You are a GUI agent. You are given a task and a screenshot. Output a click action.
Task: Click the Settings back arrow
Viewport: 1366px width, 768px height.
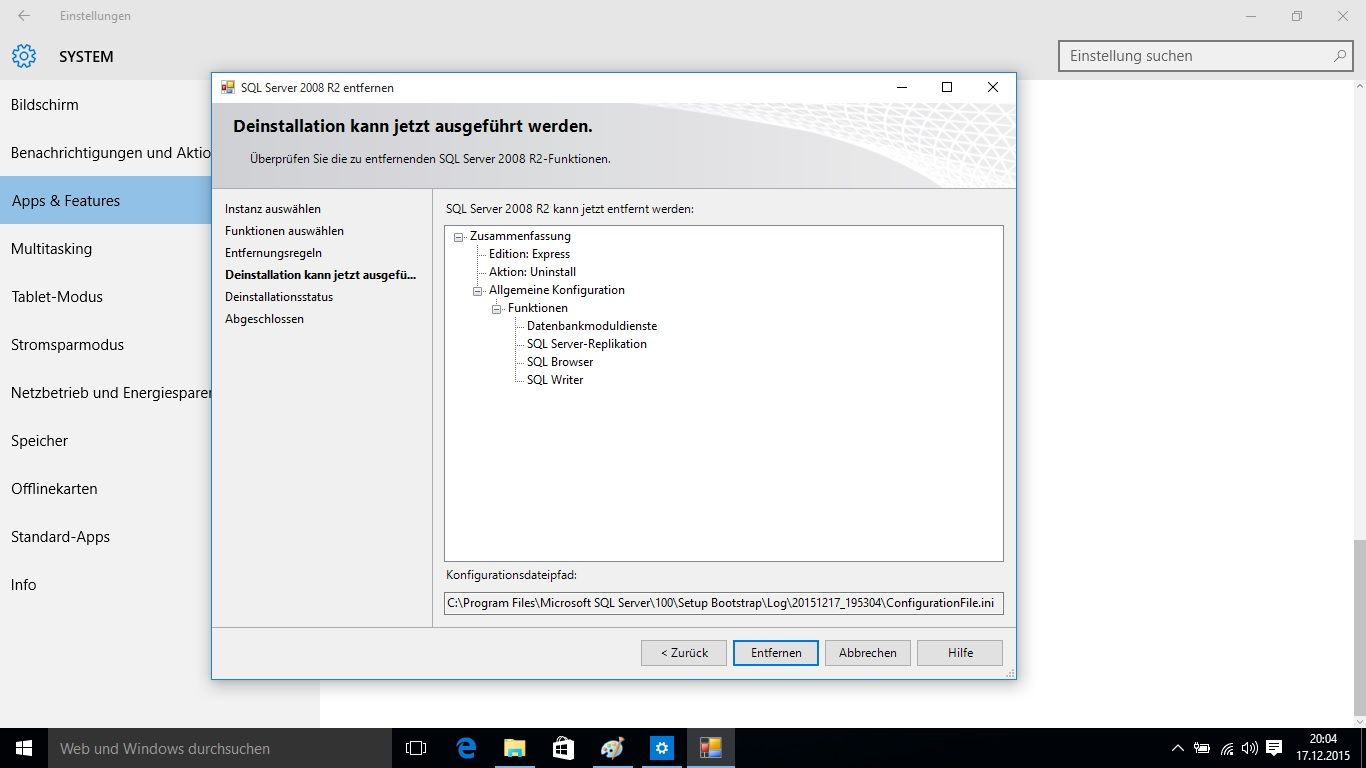click(x=24, y=16)
